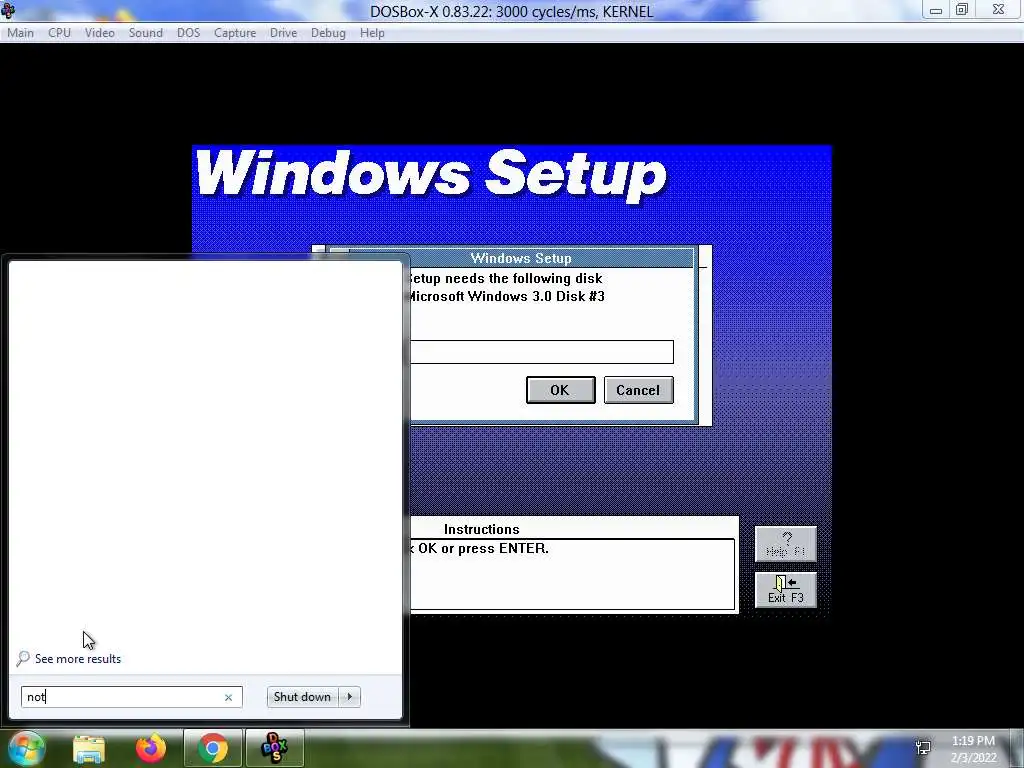Minimize the DOSBox-X window
The image size is (1024, 768).
click(936, 10)
